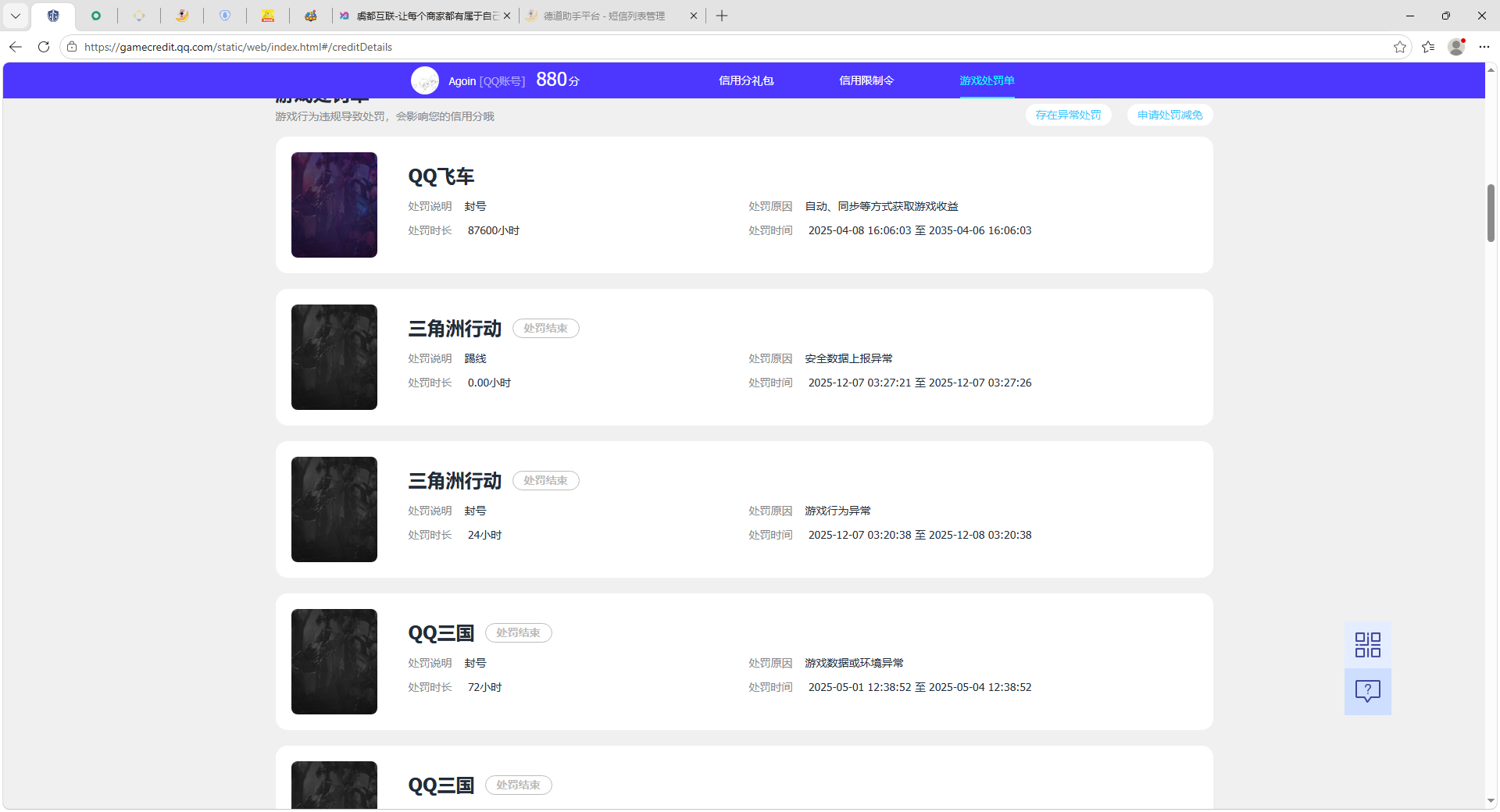Open the tab list dropdown arrow
This screenshot has height=812, width=1500.
point(16,16)
